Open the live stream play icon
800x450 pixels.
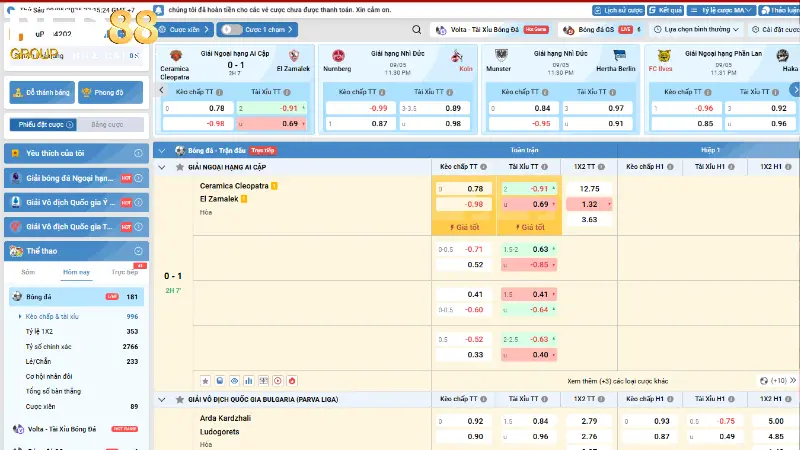click(x=278, y=381)
